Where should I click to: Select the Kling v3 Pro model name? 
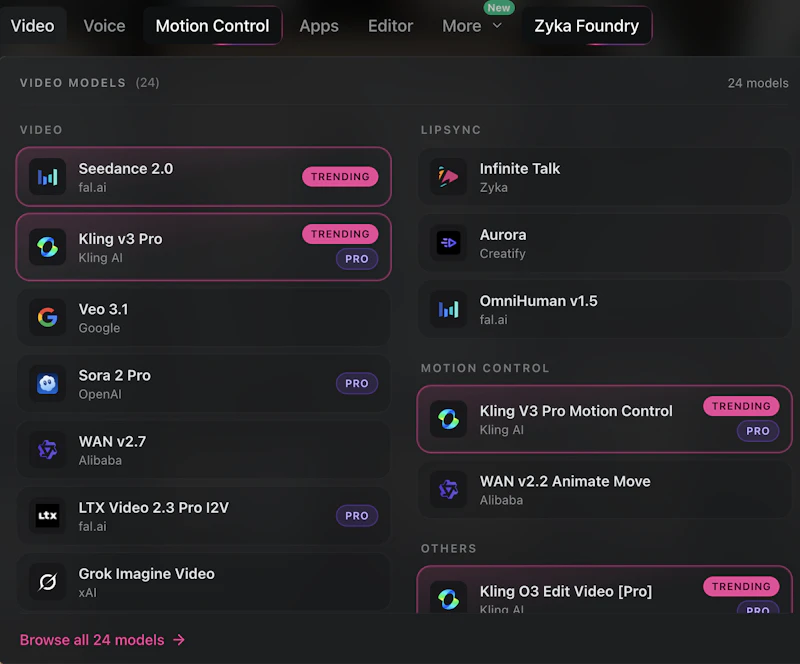(120, 239)
